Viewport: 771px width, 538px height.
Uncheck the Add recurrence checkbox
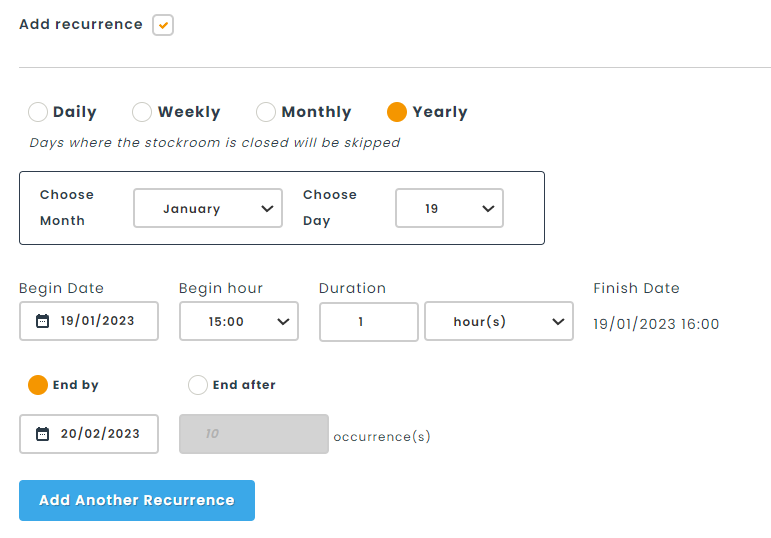[x=163, y=25]
